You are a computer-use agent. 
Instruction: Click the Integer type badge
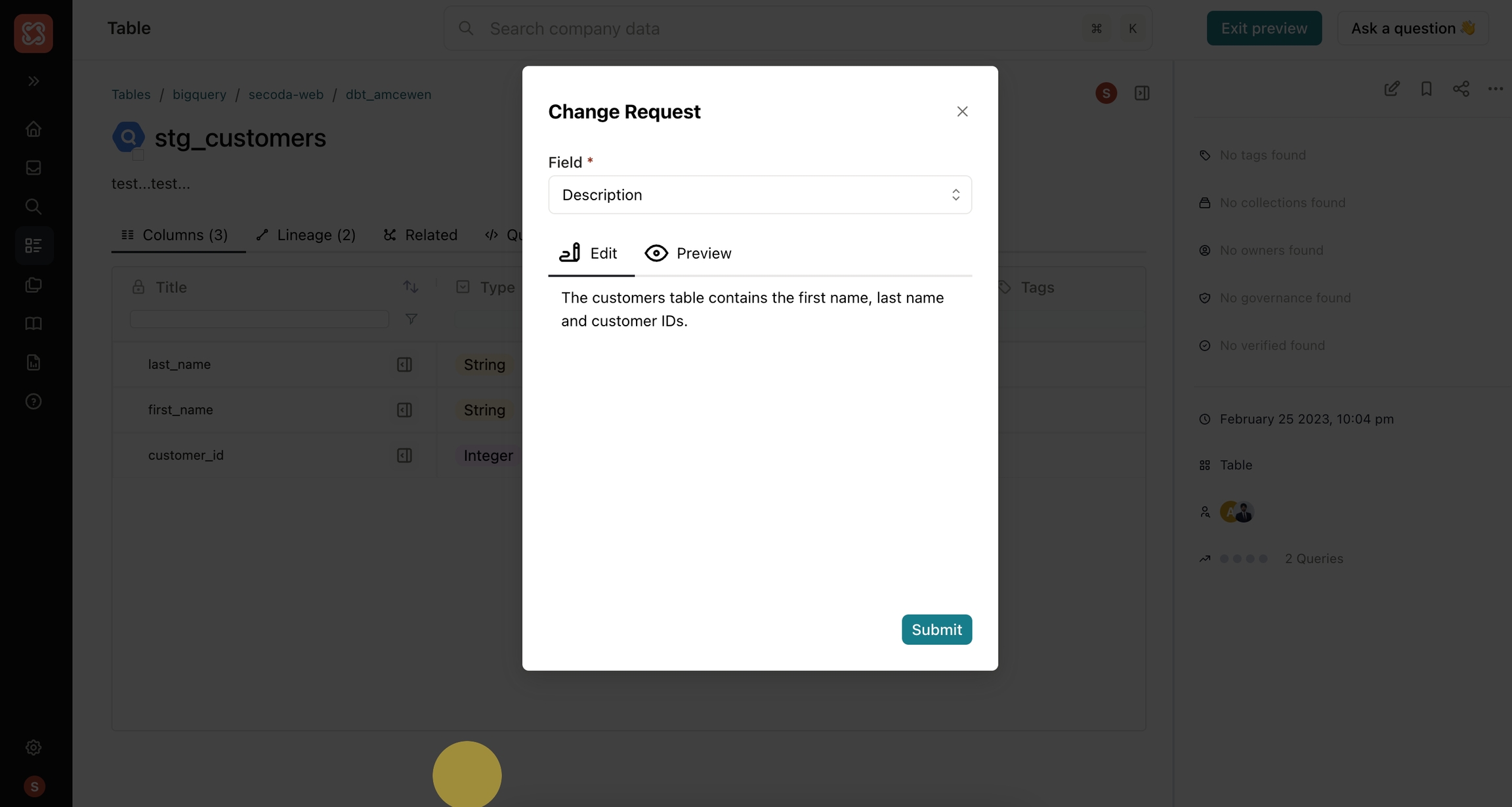488,456
